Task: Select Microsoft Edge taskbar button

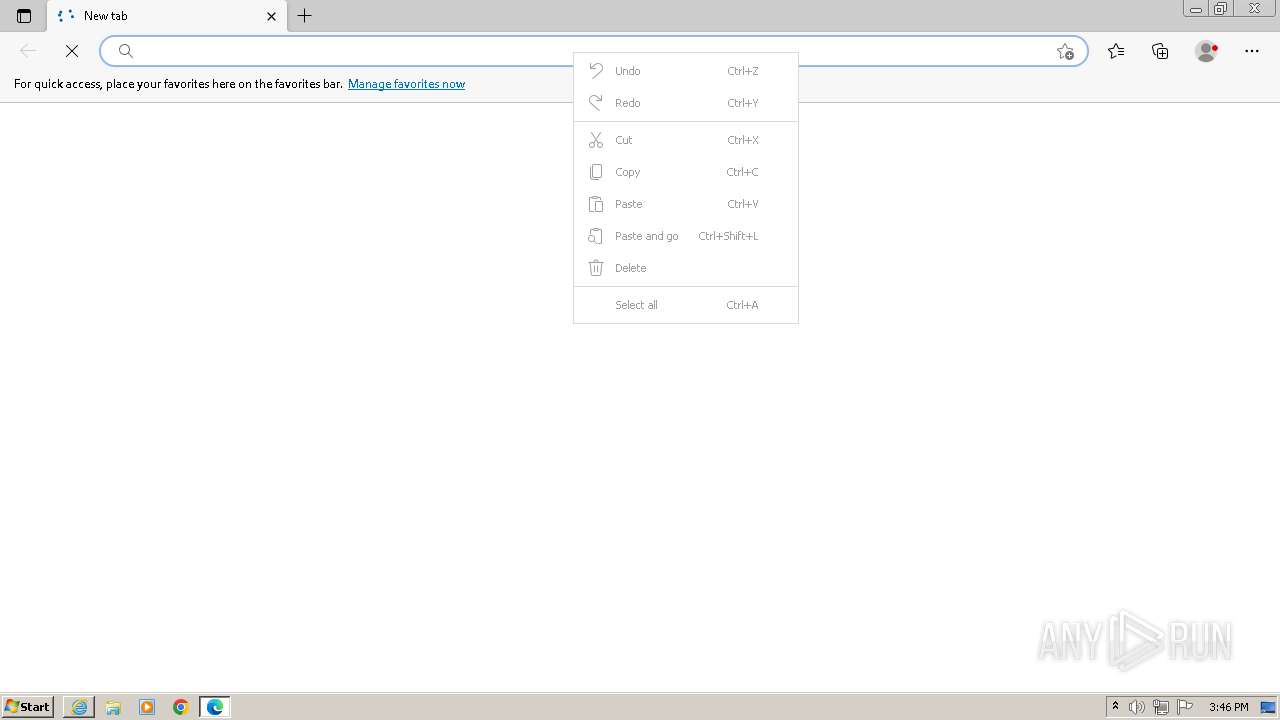Action: pos(215,707)
